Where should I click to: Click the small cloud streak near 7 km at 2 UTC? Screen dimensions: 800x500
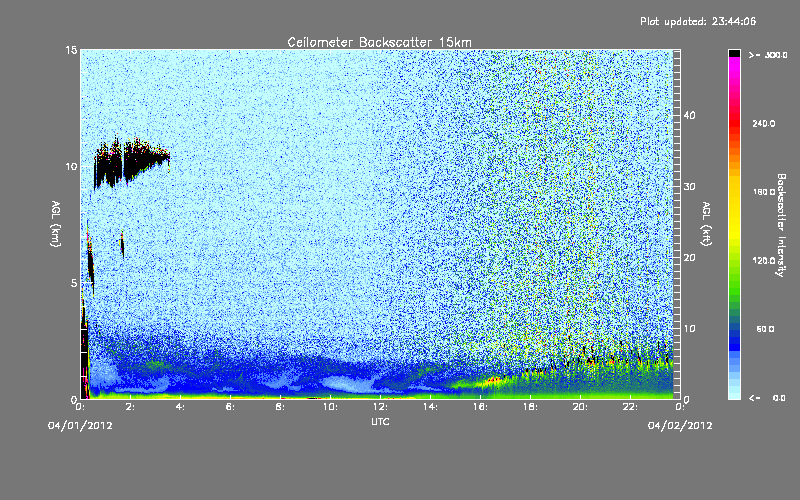pos(122,244)
